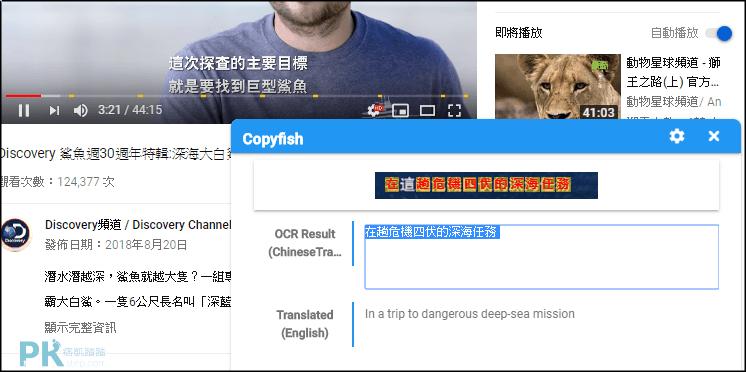Screen dimensions: 746x372
Task: Switch to miniplayer mode
Action: pos(401,111)
